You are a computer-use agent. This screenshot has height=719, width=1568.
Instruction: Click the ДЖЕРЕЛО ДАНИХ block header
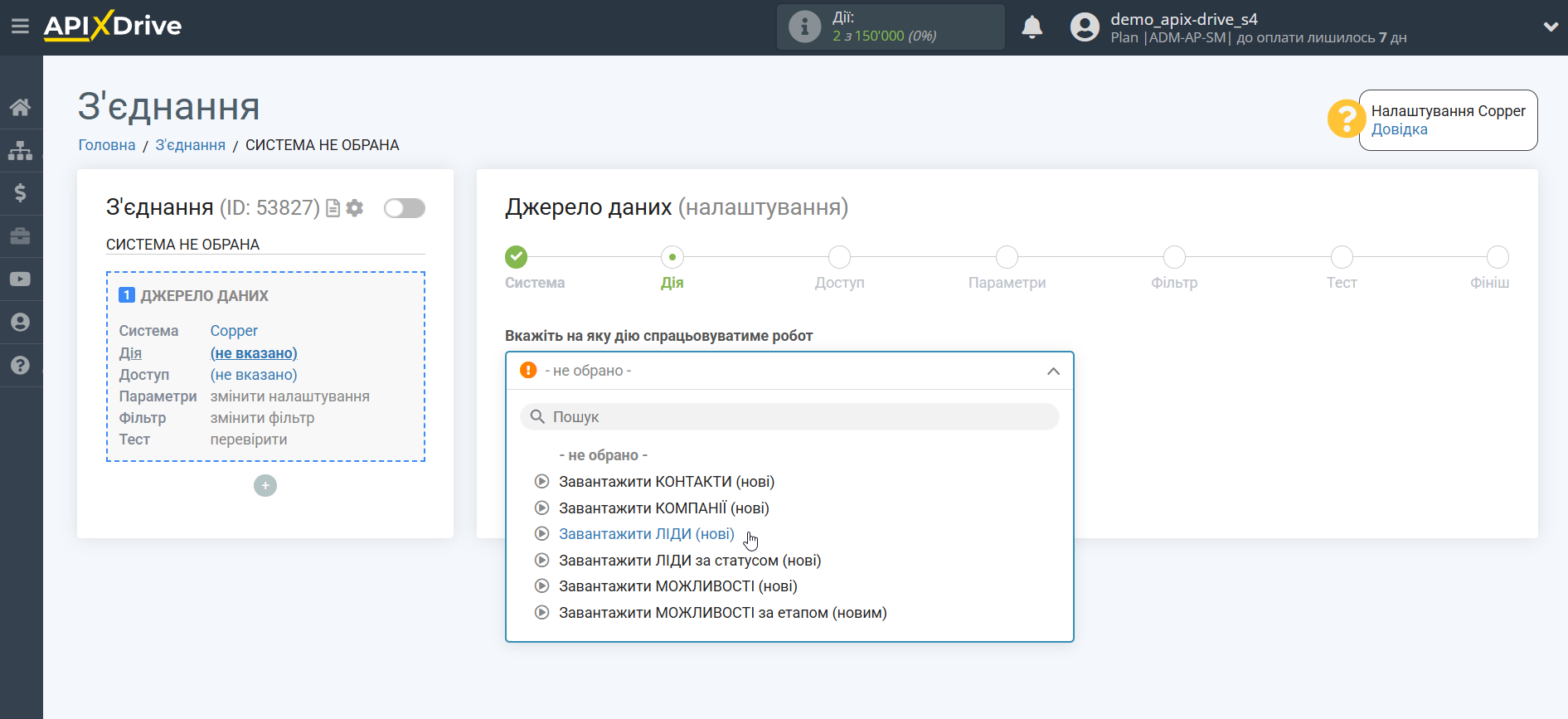pos(204,296)
